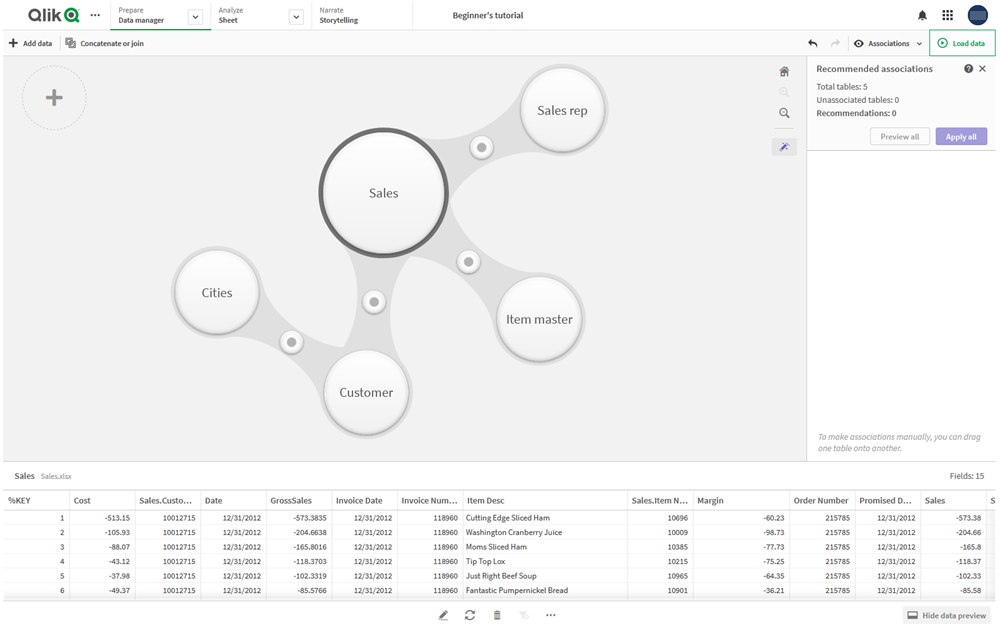Expand the Analyze Sheet dropdown arrow

coord(296,17)
